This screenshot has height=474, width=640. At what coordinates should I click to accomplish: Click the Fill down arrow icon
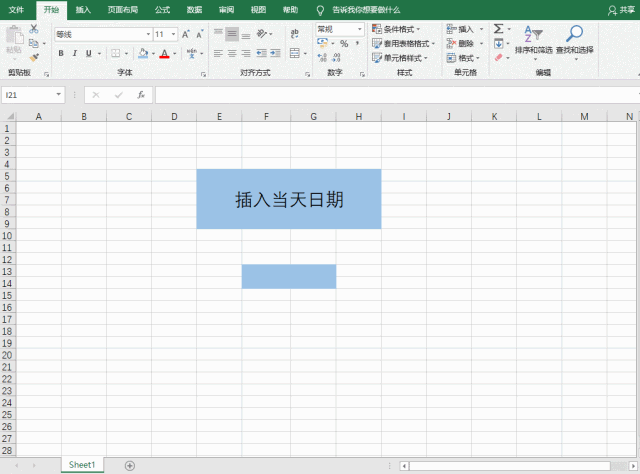pyautogui.click(x=498, y=43)
